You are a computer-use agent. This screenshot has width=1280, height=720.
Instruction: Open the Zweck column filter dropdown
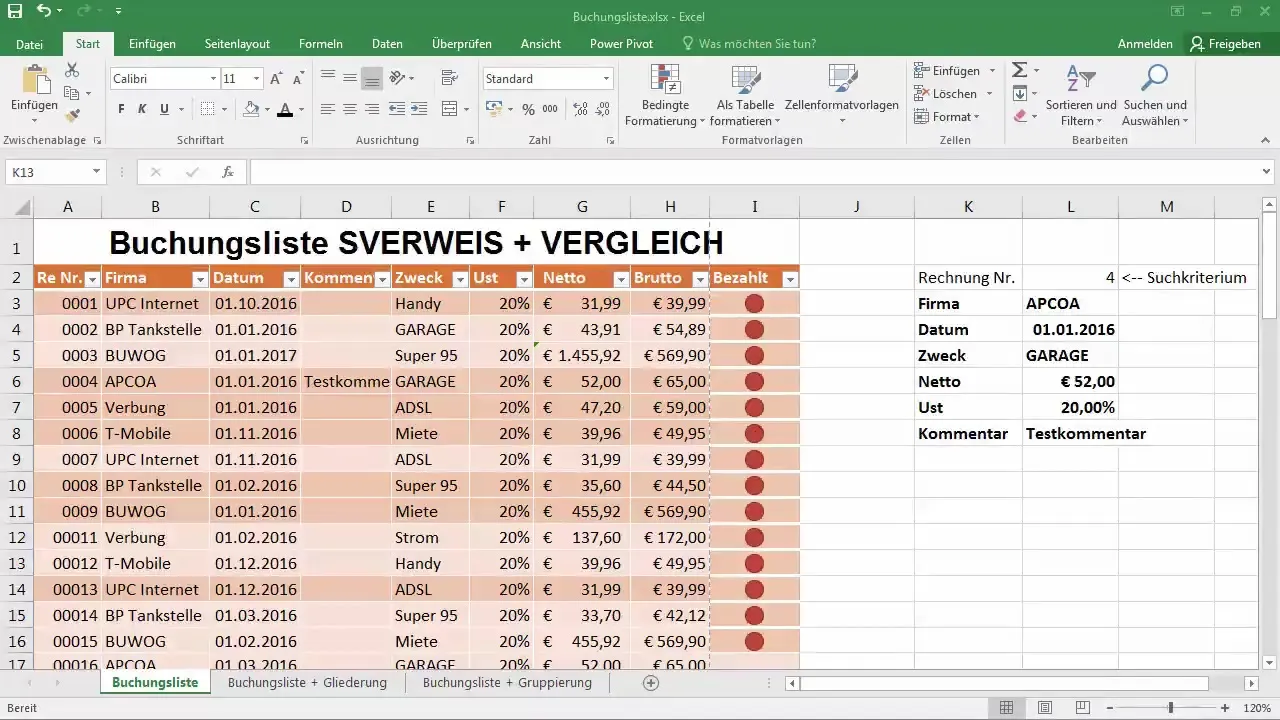click(460, 279)
